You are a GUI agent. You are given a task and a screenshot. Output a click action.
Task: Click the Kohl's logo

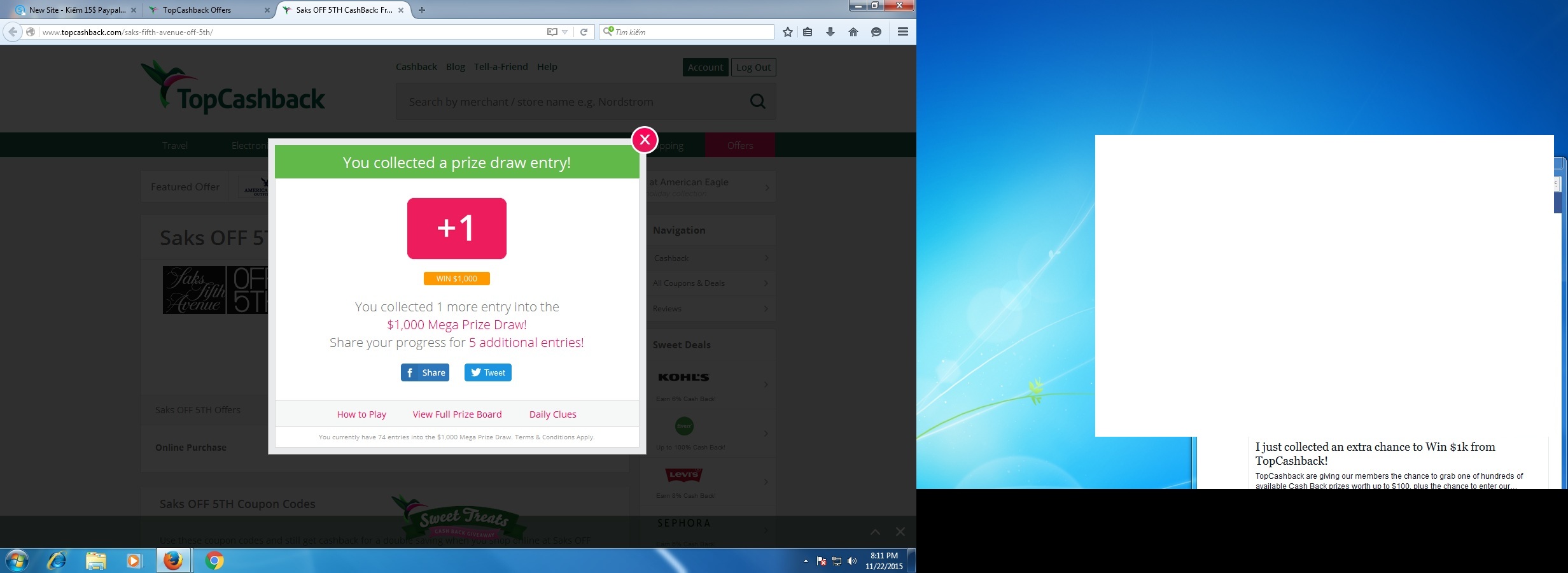coord(683,377)
